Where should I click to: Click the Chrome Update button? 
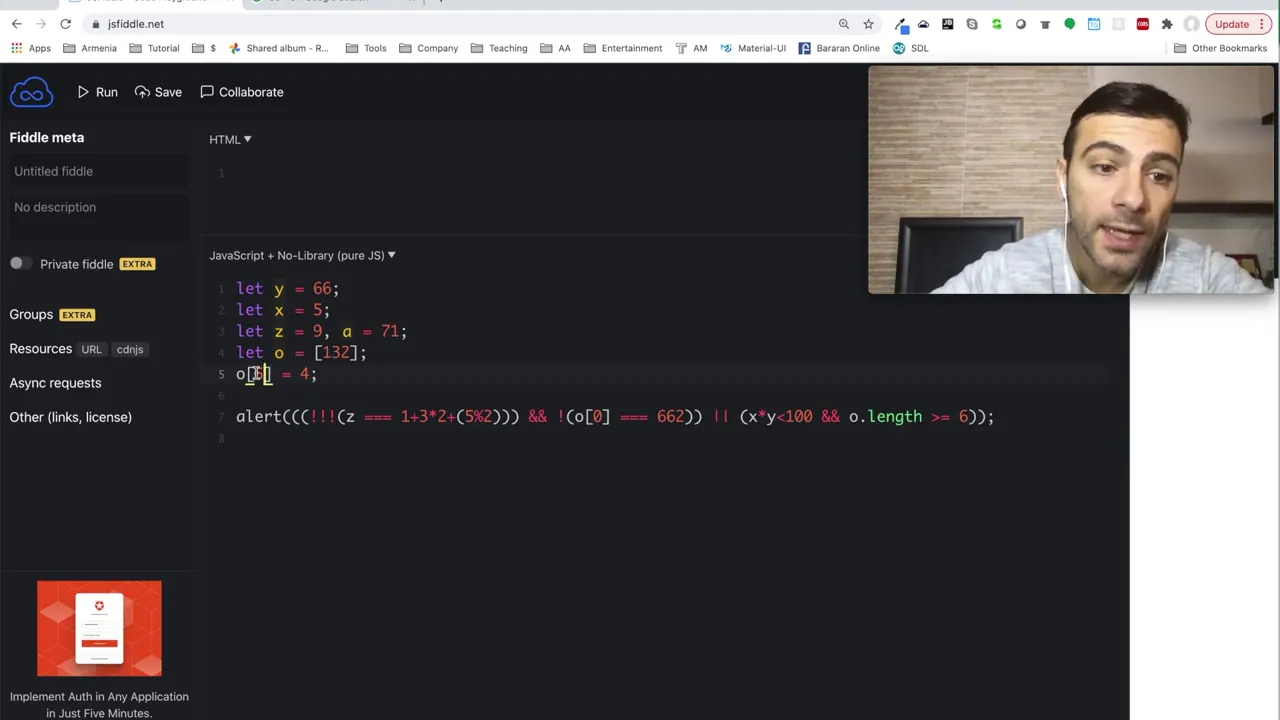[1239, 24]
